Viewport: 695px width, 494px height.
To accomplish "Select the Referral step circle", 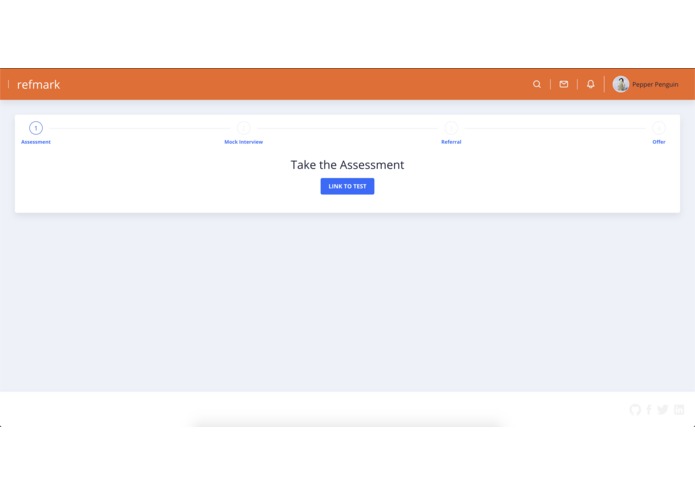I will 451,128.
